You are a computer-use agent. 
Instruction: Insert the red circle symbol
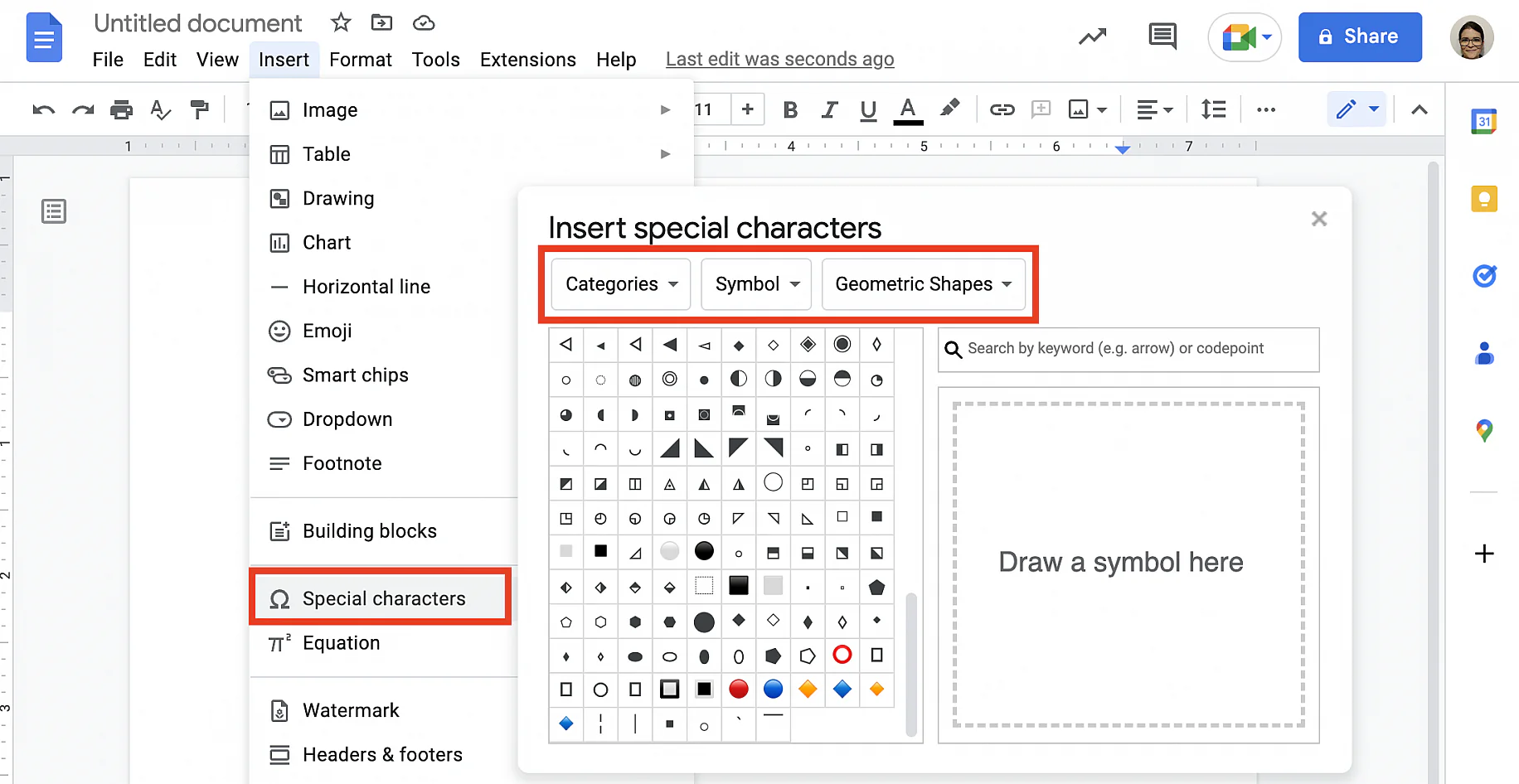[738, 689]
